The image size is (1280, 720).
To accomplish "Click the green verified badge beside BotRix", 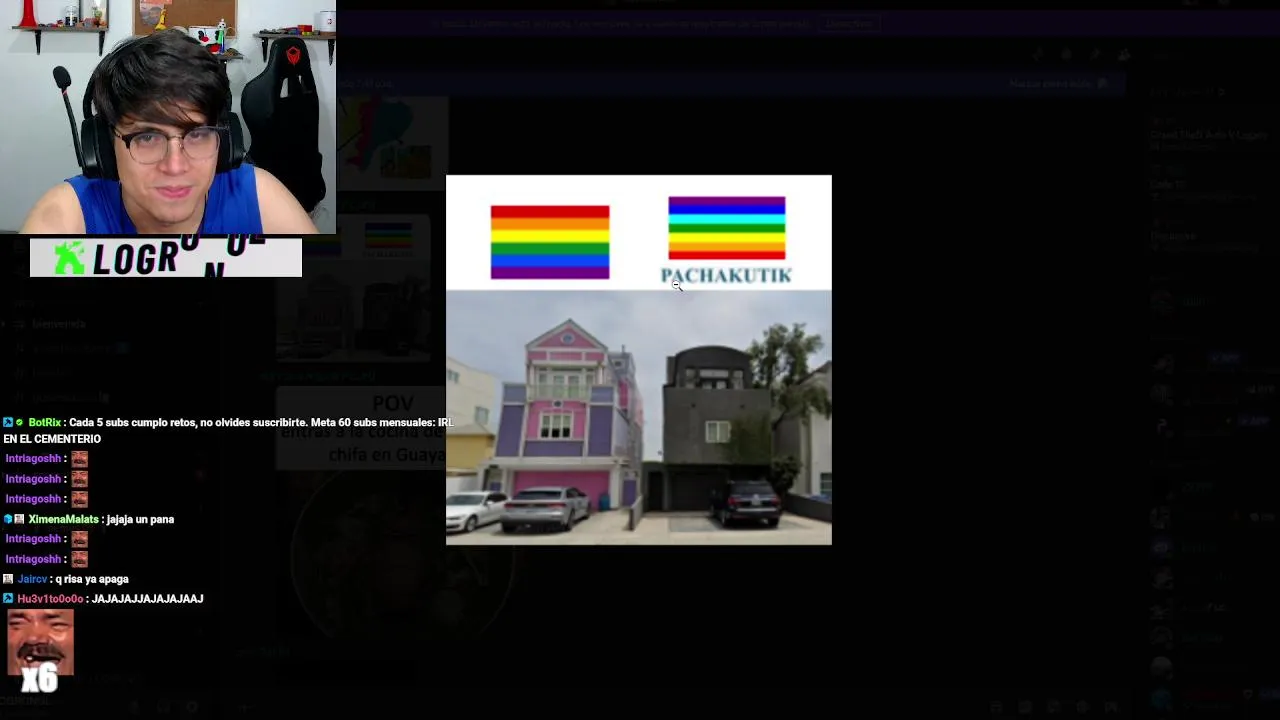I will coord(20,423).
